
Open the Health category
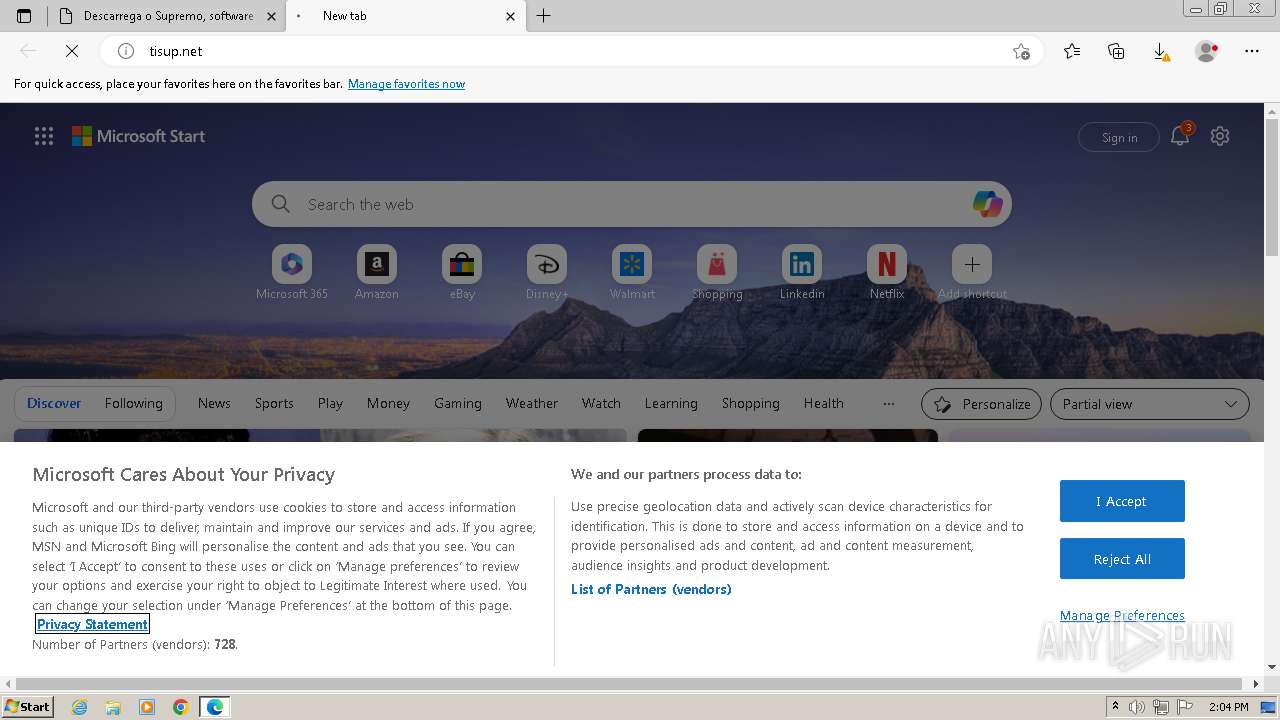824,403
